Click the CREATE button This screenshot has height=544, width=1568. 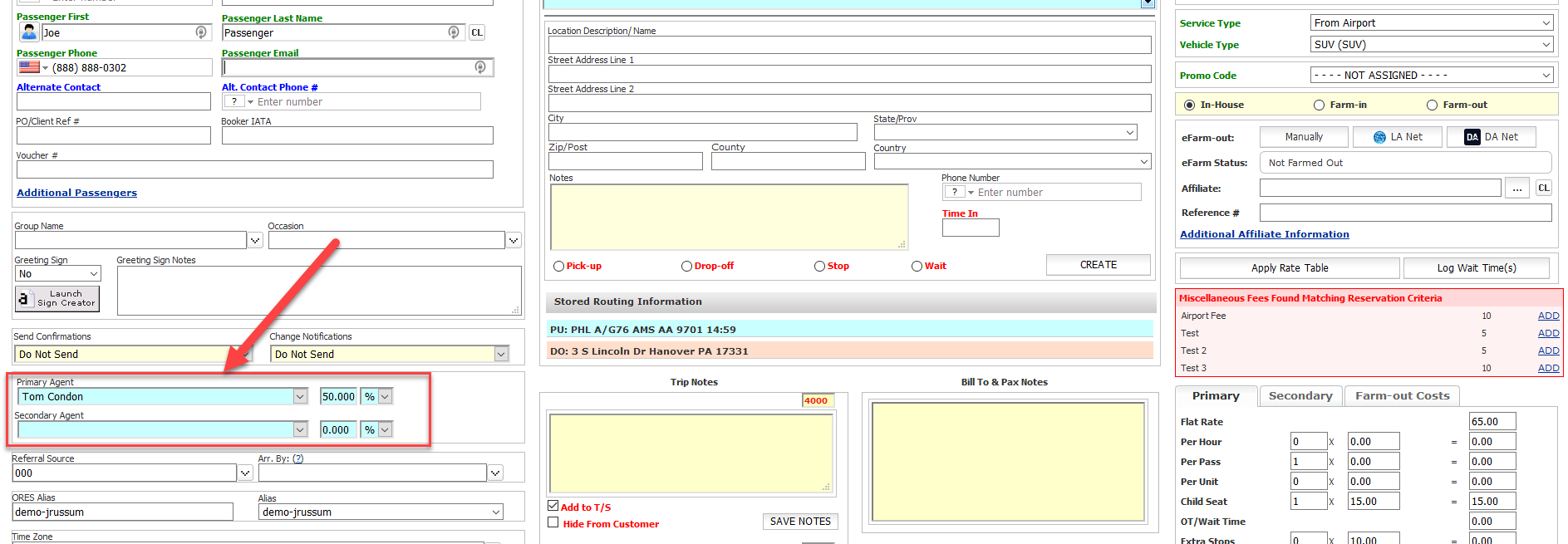[1099, 265]
